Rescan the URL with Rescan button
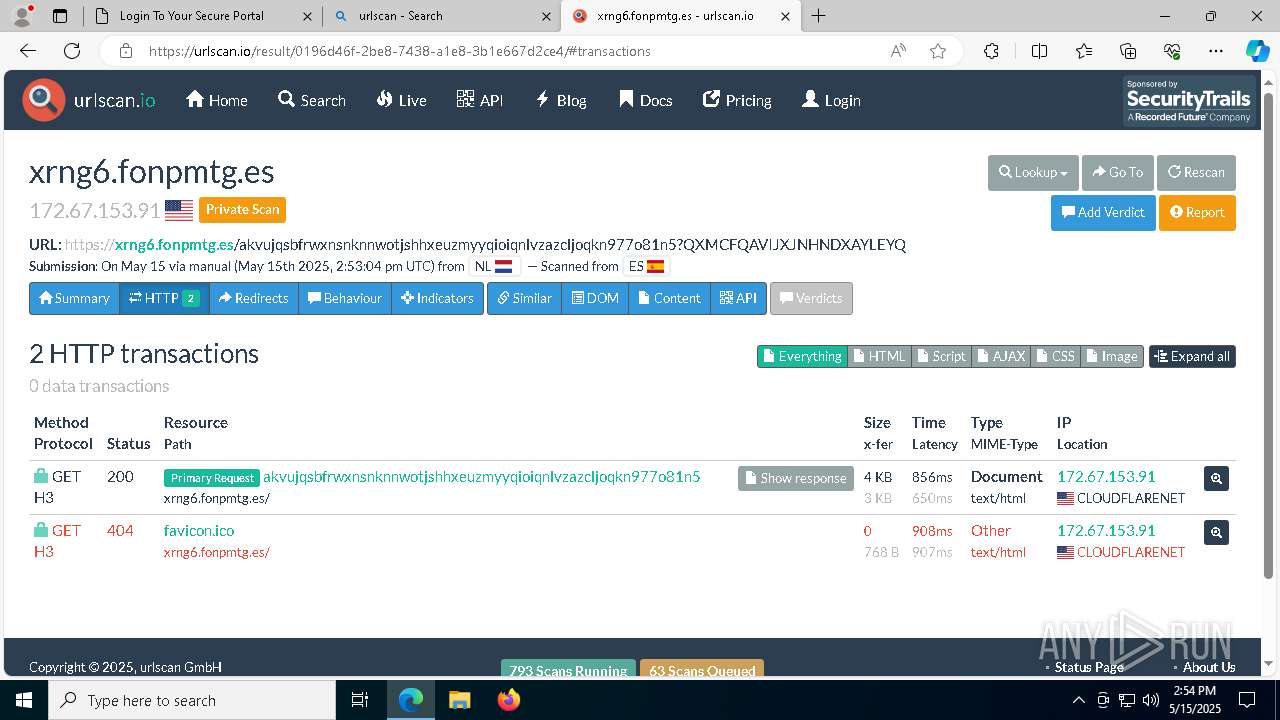The height and width of the screenshot is (720, 1280). coord(1196,172)
